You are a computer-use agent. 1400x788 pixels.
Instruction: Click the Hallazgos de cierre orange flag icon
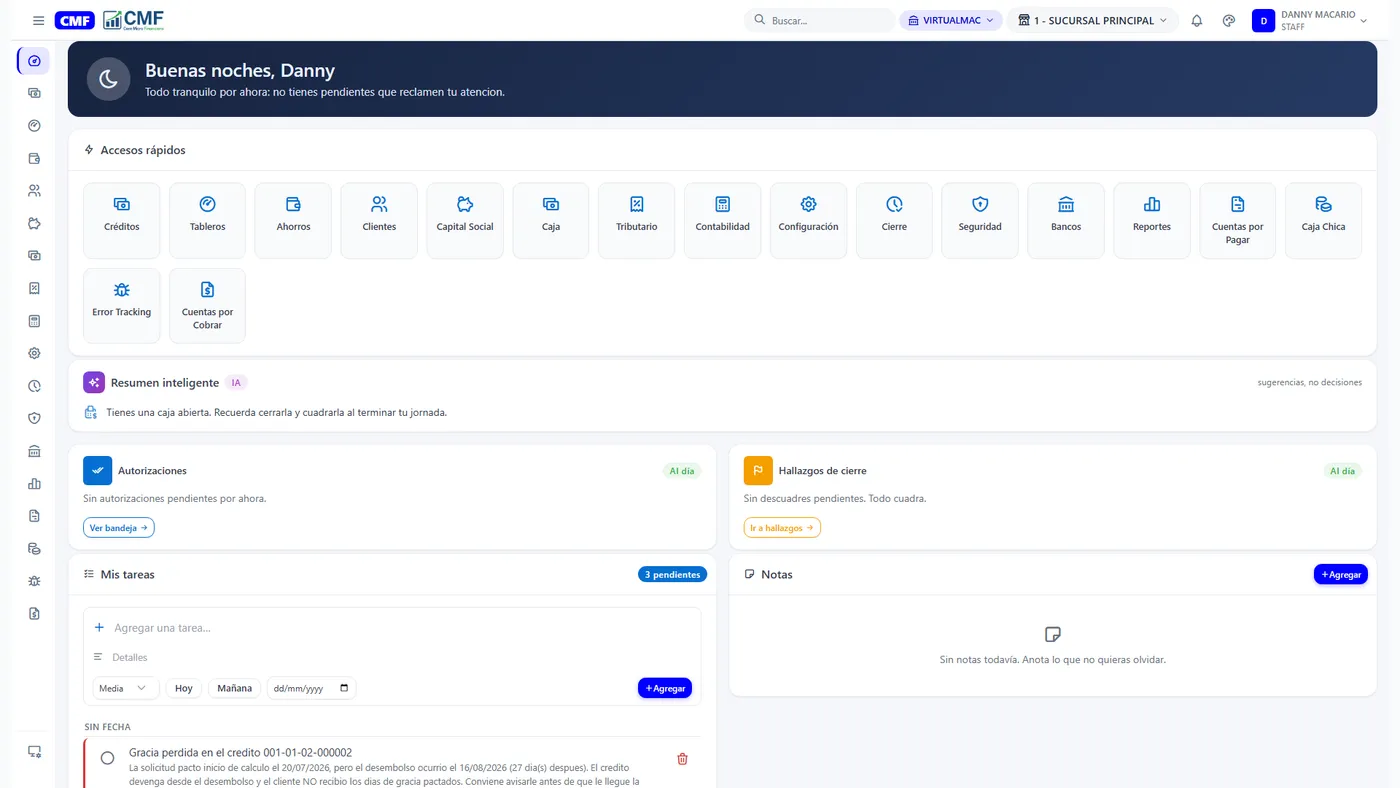758,471
